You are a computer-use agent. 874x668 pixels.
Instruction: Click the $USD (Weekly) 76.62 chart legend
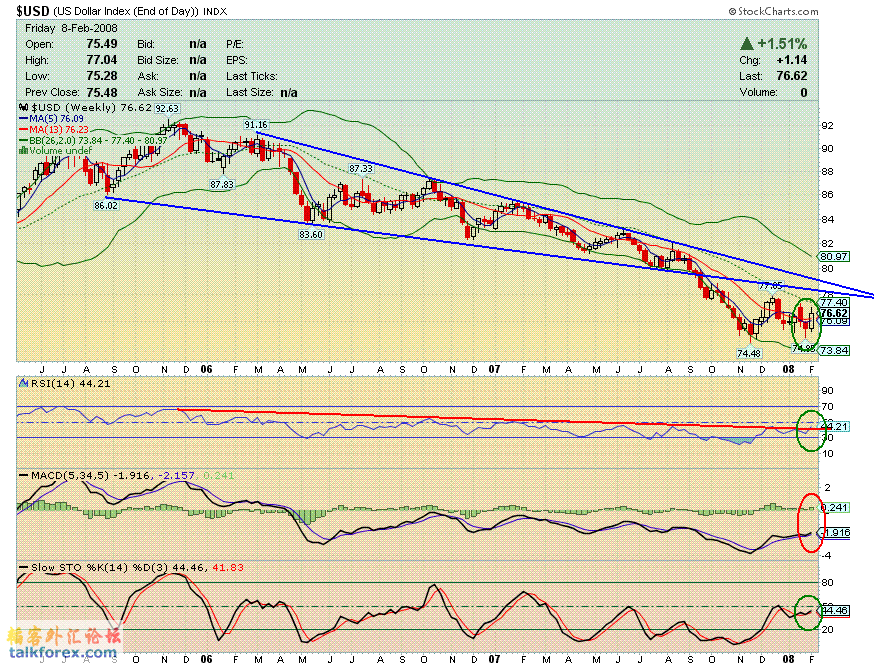pos(91,108)
